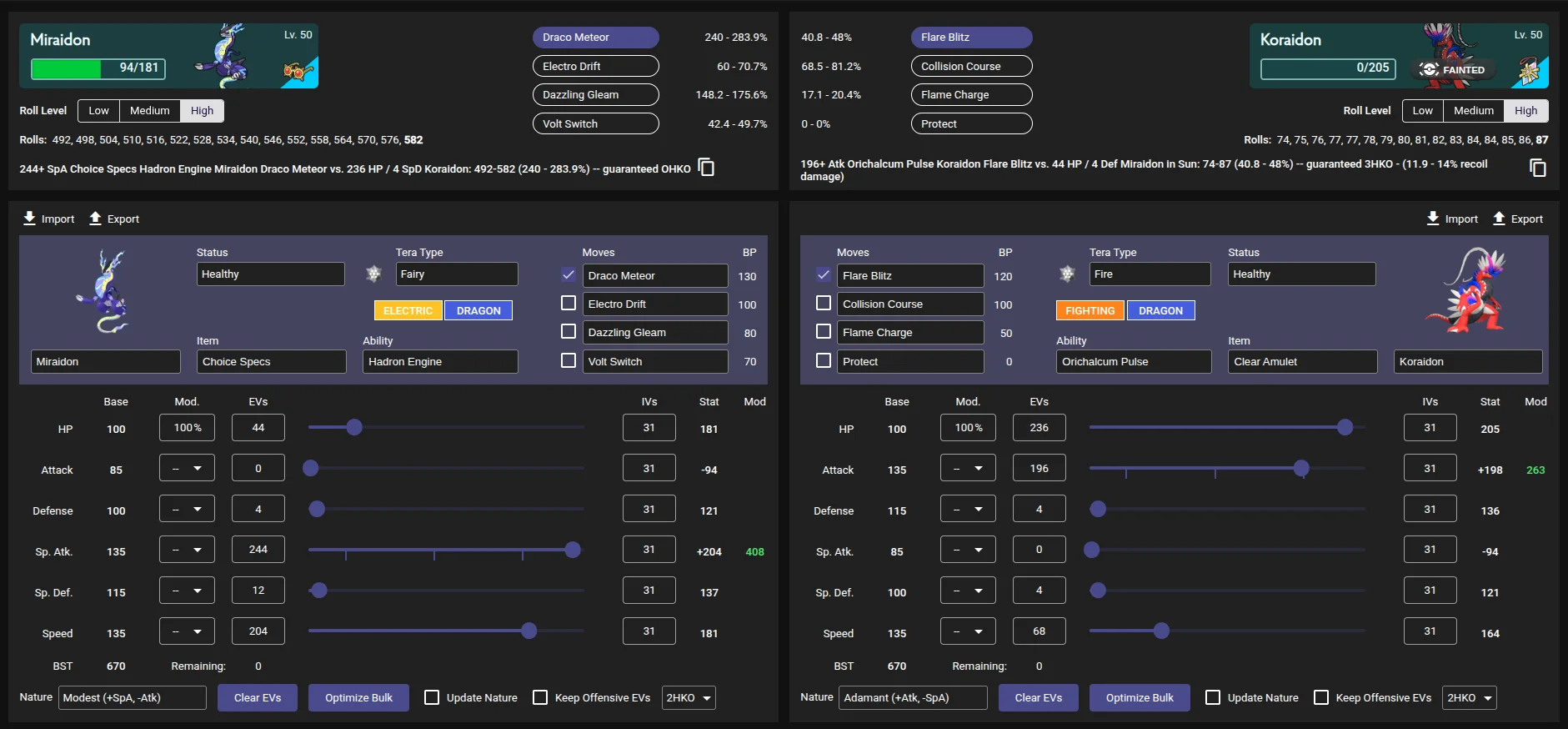
Task: Click Koraidon's Attack EV slider handle
Action: 1301,468
